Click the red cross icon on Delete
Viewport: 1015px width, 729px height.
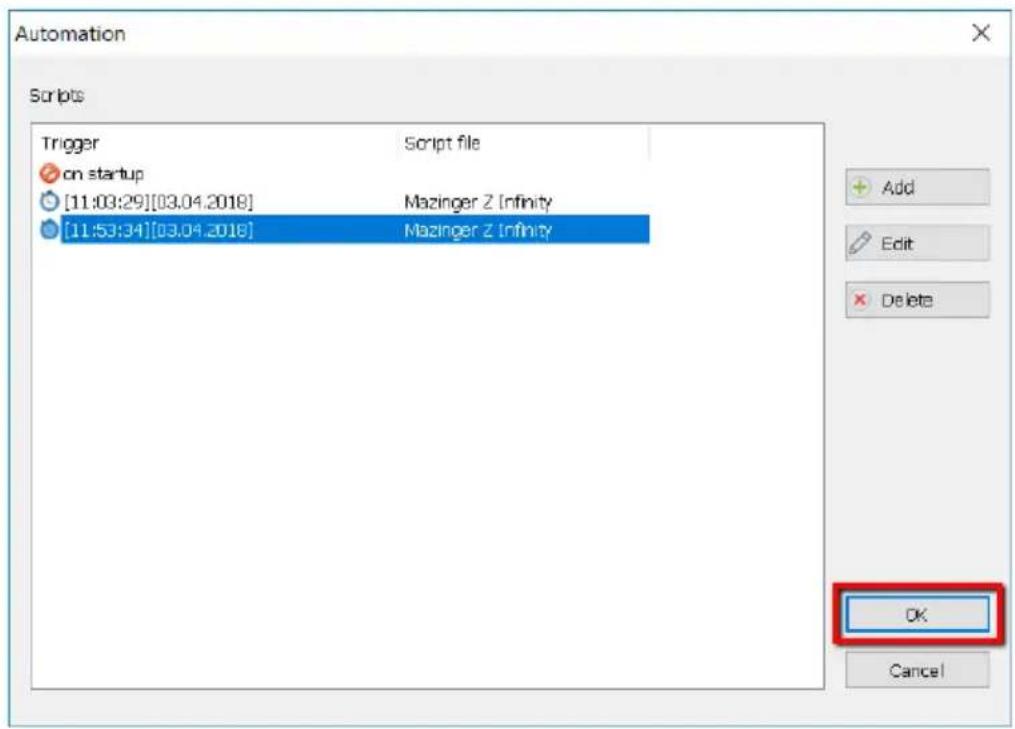860,300
